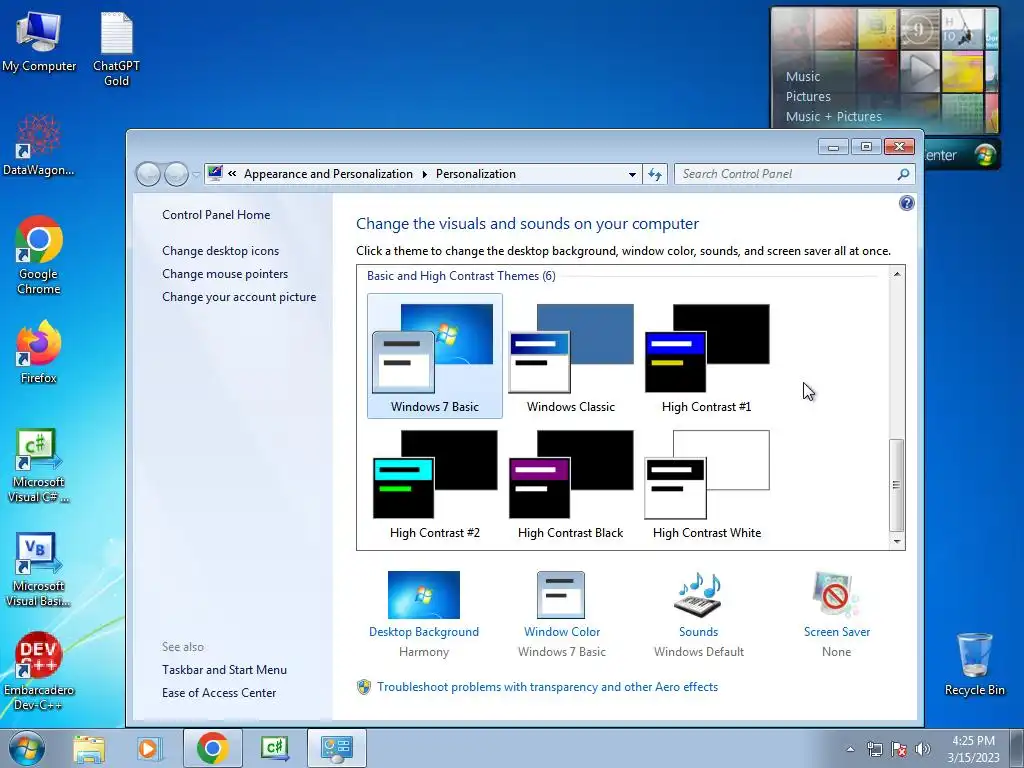
Task: Click the refresh button beside address bar
Action: (654, 174)
